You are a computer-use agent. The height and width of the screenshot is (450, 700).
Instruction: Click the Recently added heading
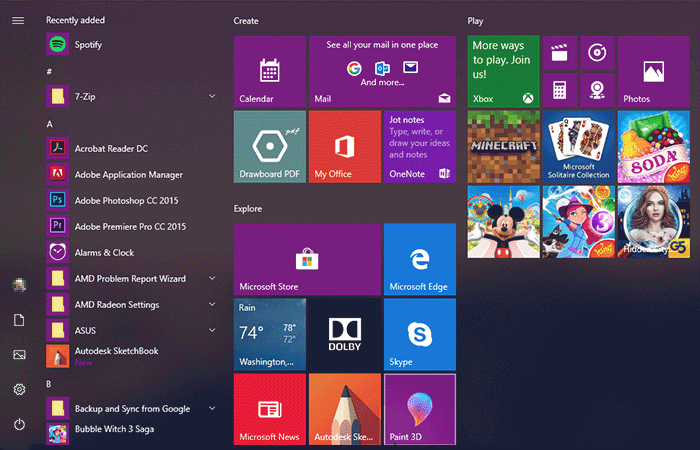coord(75,20)
